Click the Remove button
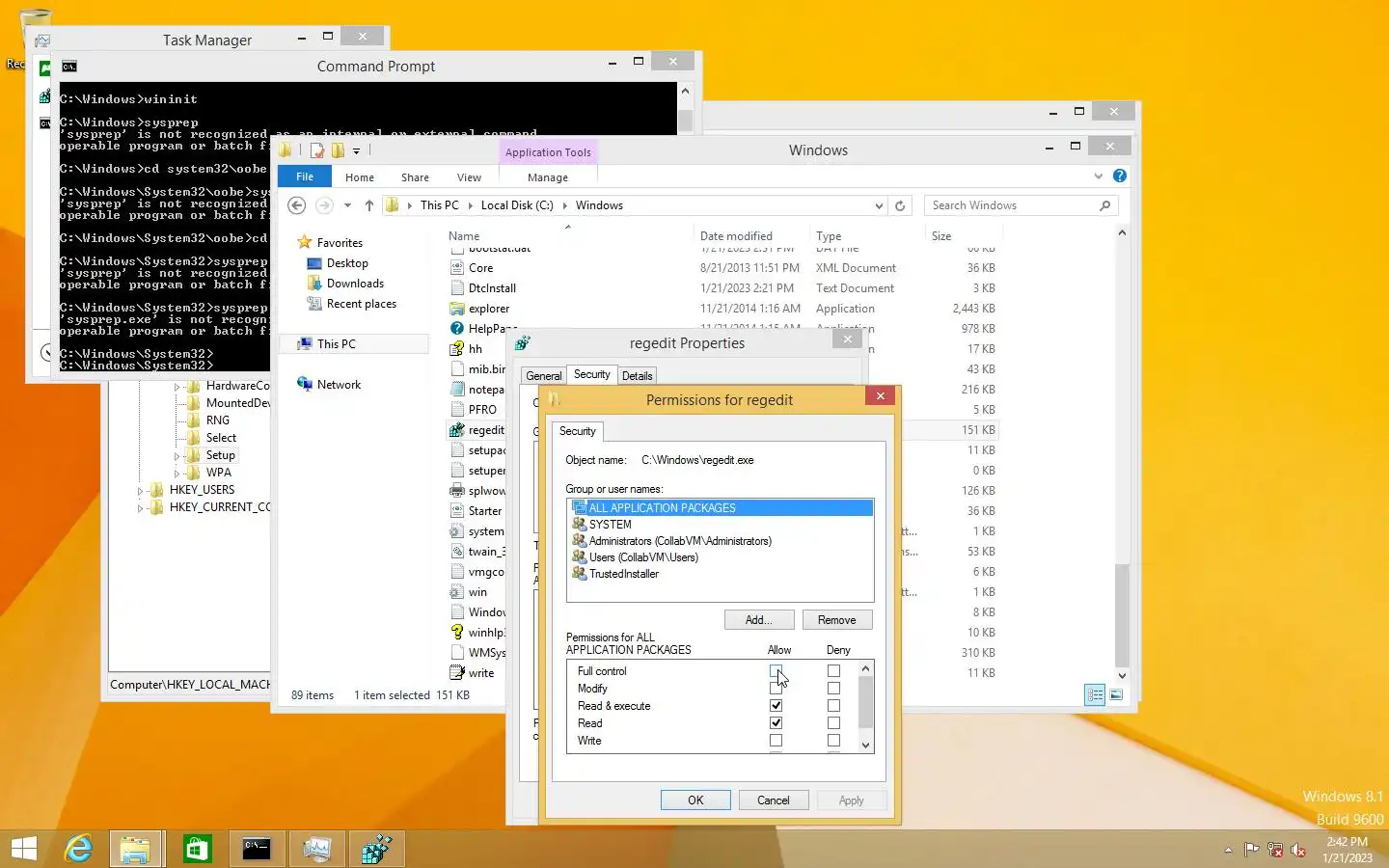Image resolution: width=1389 pixels, height=868 pixels. 836,620
